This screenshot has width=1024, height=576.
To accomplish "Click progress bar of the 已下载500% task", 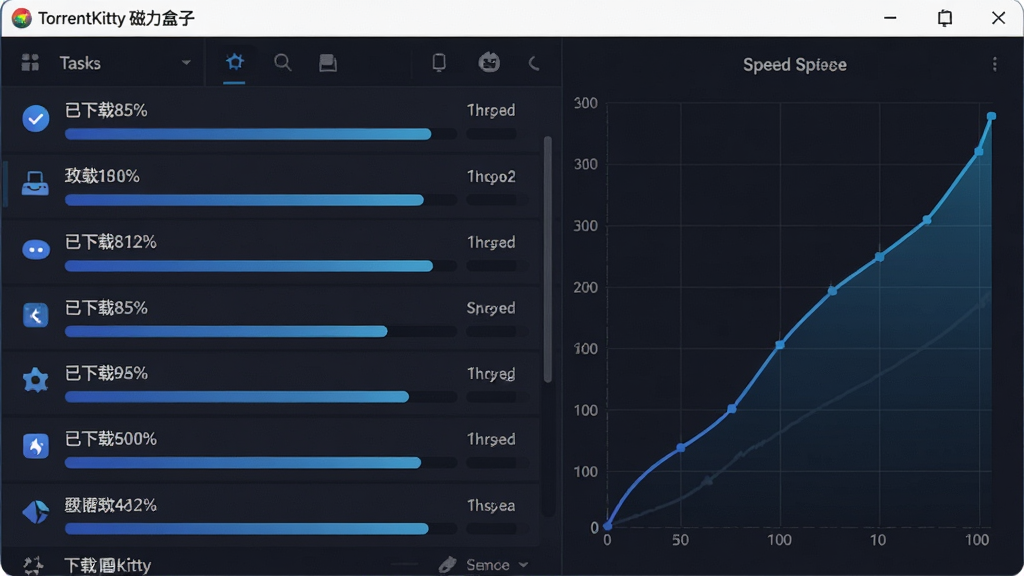I will click(261, 463).
